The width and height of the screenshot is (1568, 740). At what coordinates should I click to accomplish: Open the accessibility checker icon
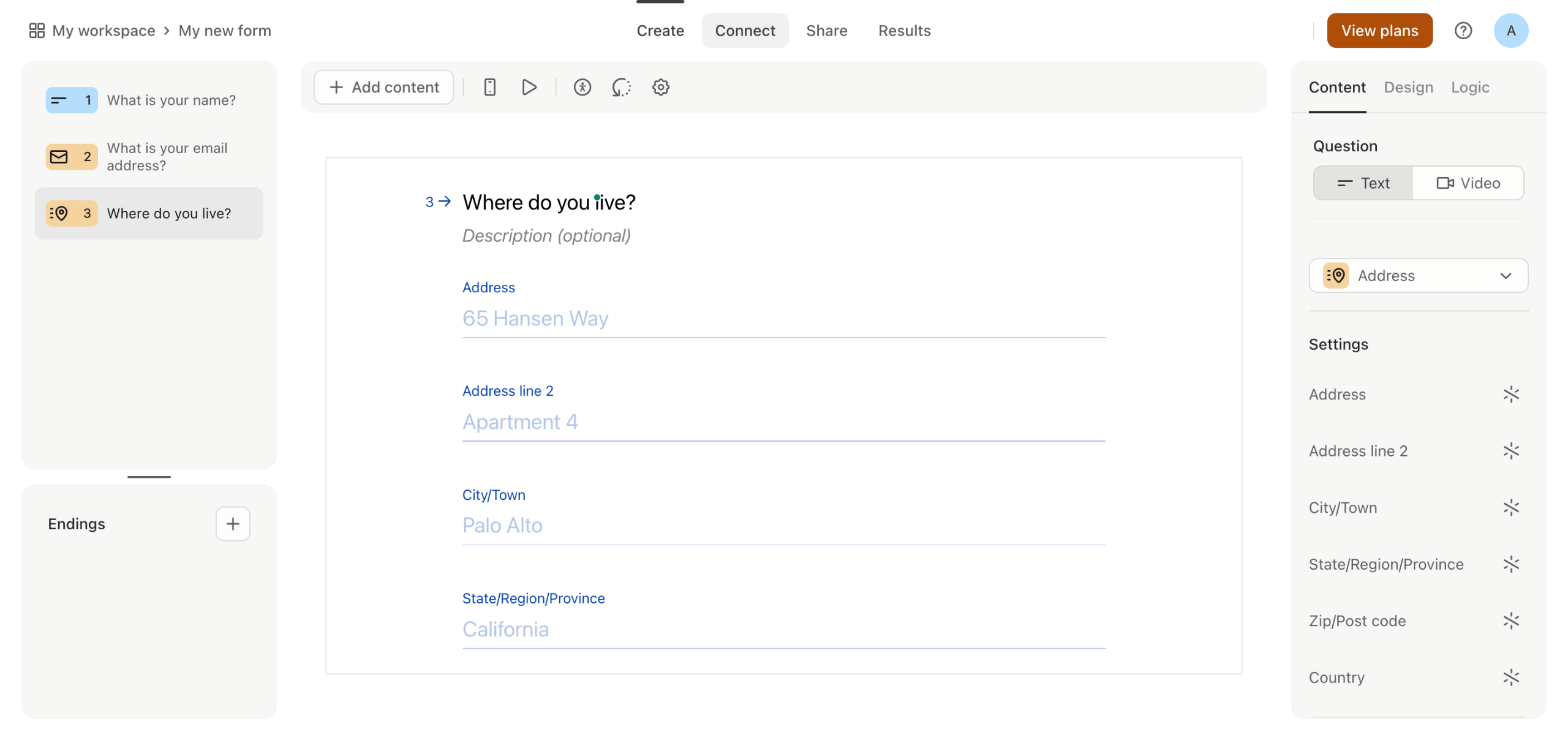(x=582, y=87)
